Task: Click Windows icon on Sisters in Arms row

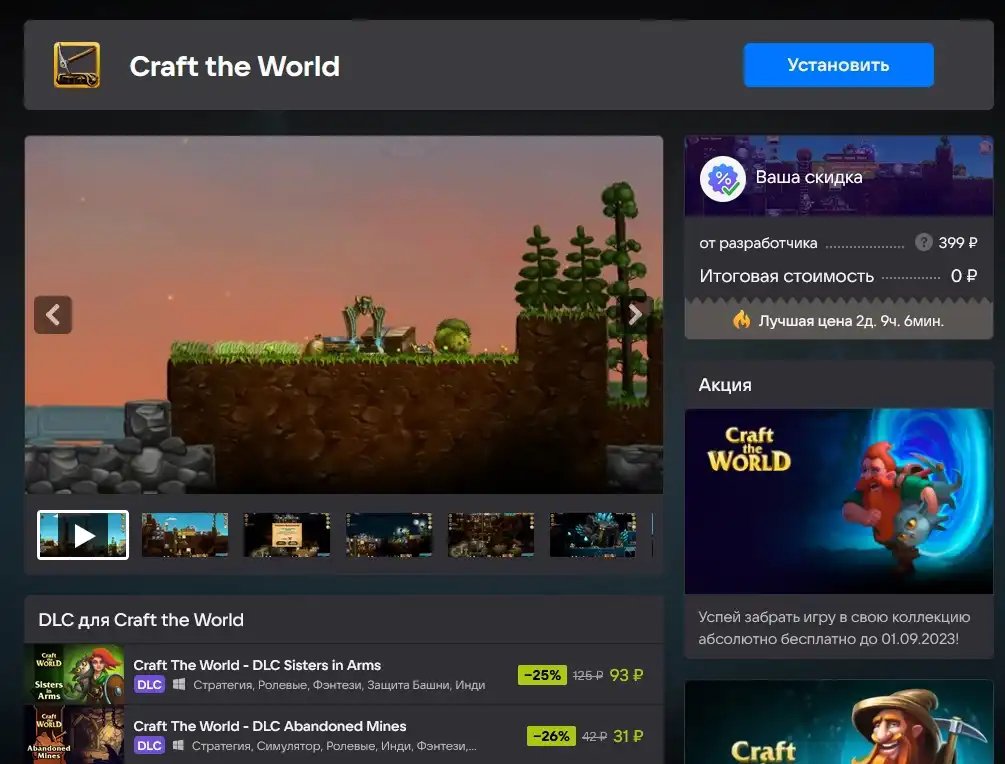Action: pyautogui.click(x=179, y=685)
